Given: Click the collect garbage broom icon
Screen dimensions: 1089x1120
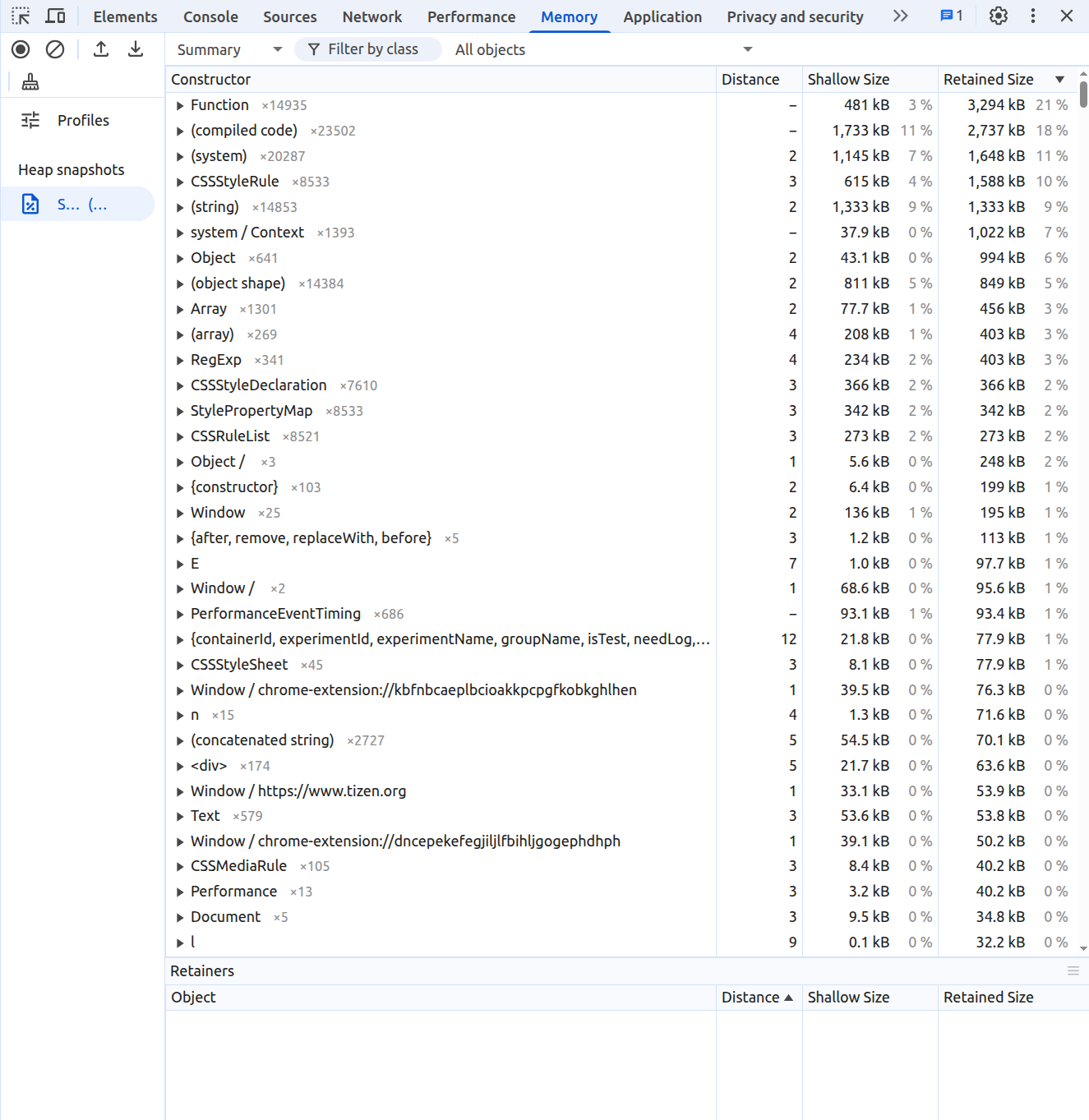Looking at the screenshot, I should pyautogui.click(x=30, y=81).
